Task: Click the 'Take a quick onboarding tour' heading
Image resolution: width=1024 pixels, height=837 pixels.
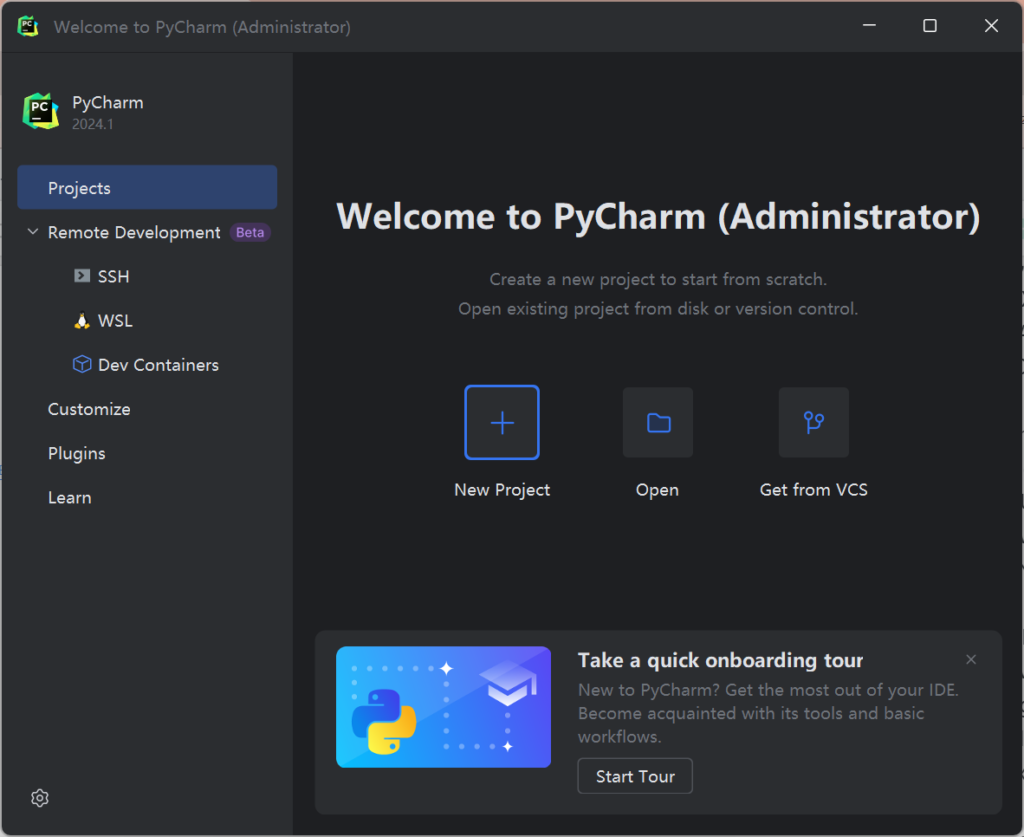Action: click(720, 660)
